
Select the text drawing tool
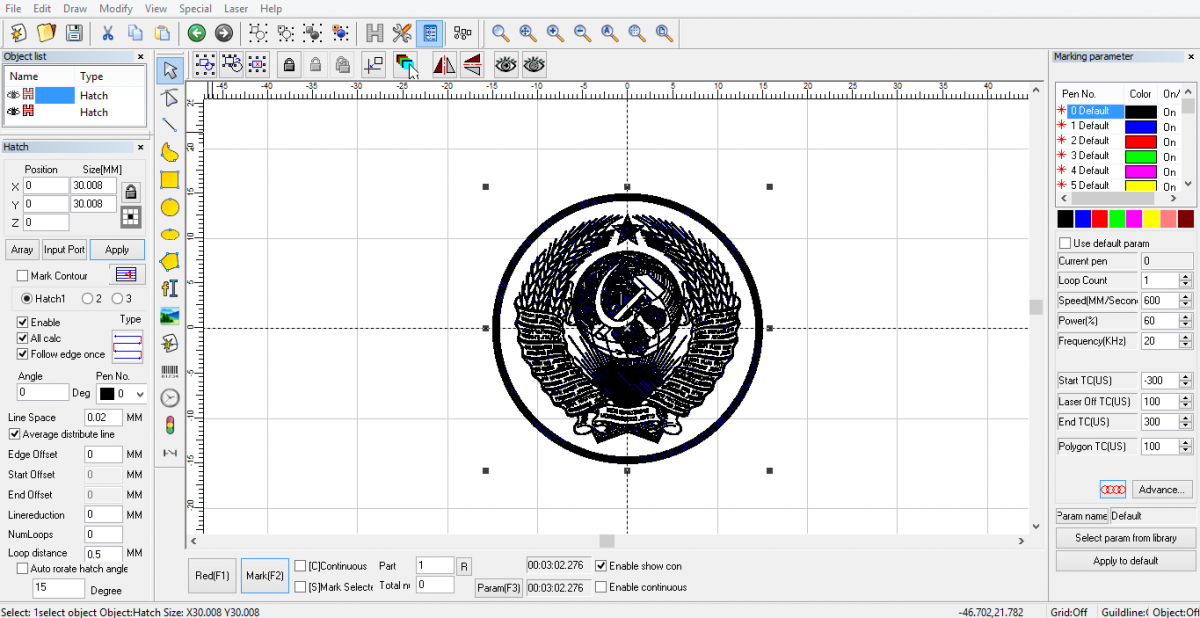[x=170, y=288]
